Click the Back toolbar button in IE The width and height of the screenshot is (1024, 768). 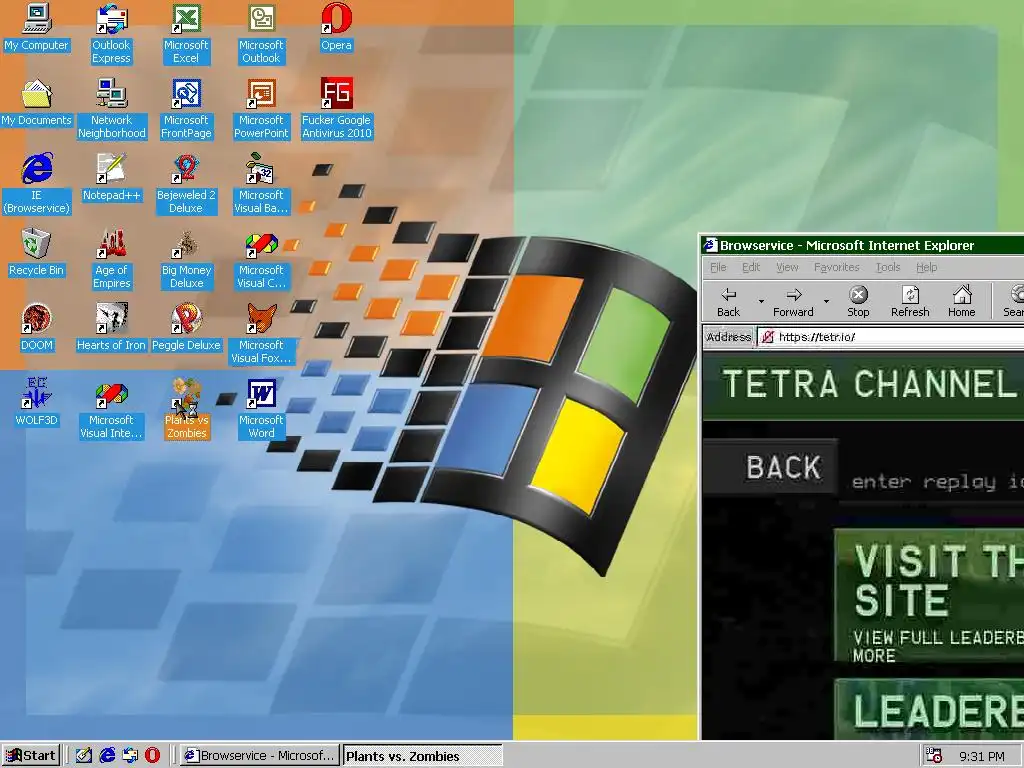click(729, 302)
